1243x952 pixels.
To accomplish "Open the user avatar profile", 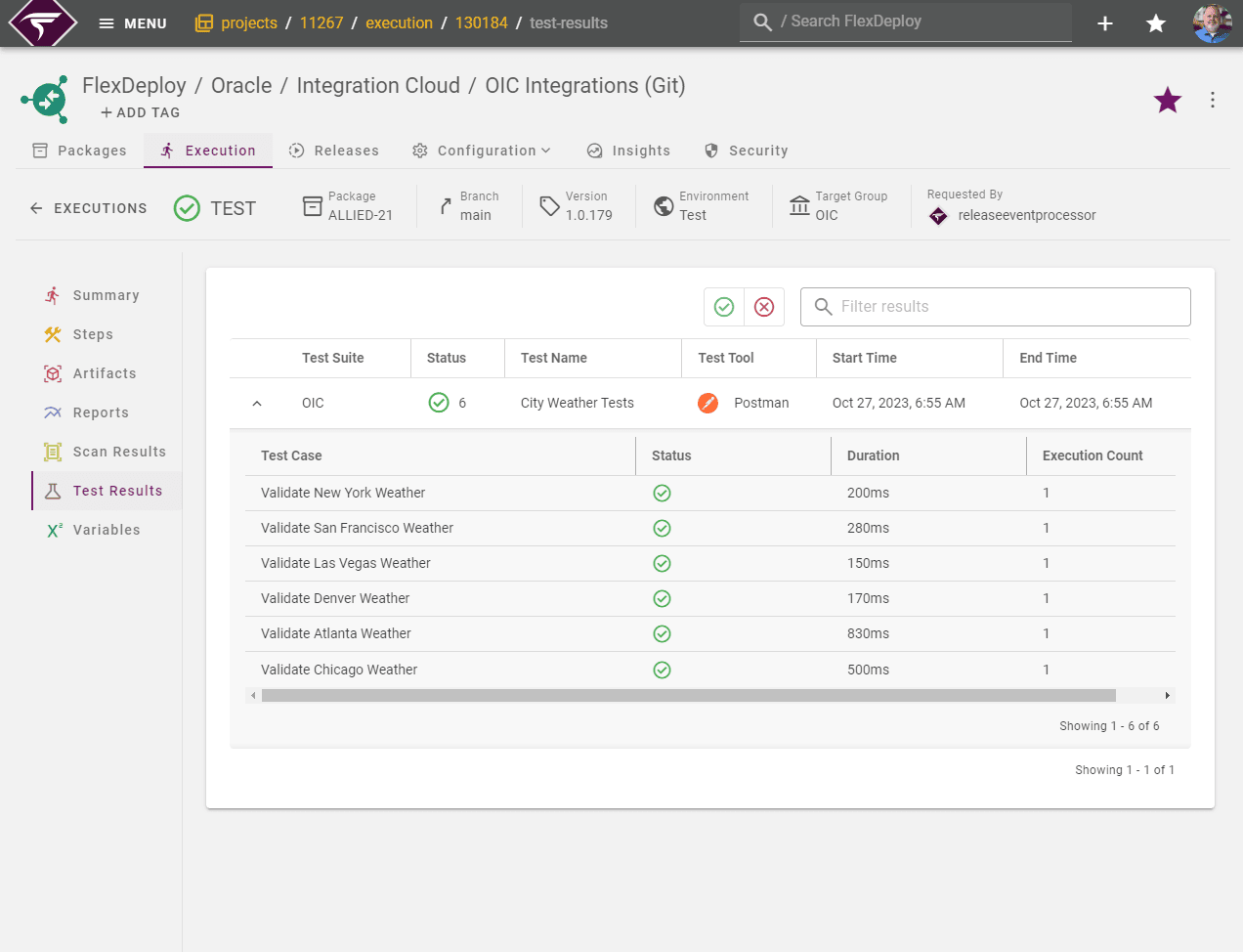I will (x=1213, y=23).
